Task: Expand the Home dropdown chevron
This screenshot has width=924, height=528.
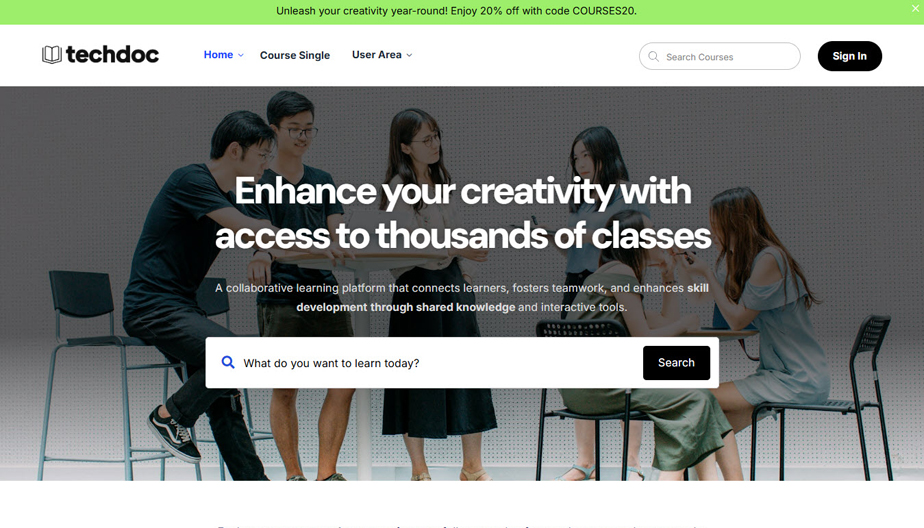Action: [240, 55]
